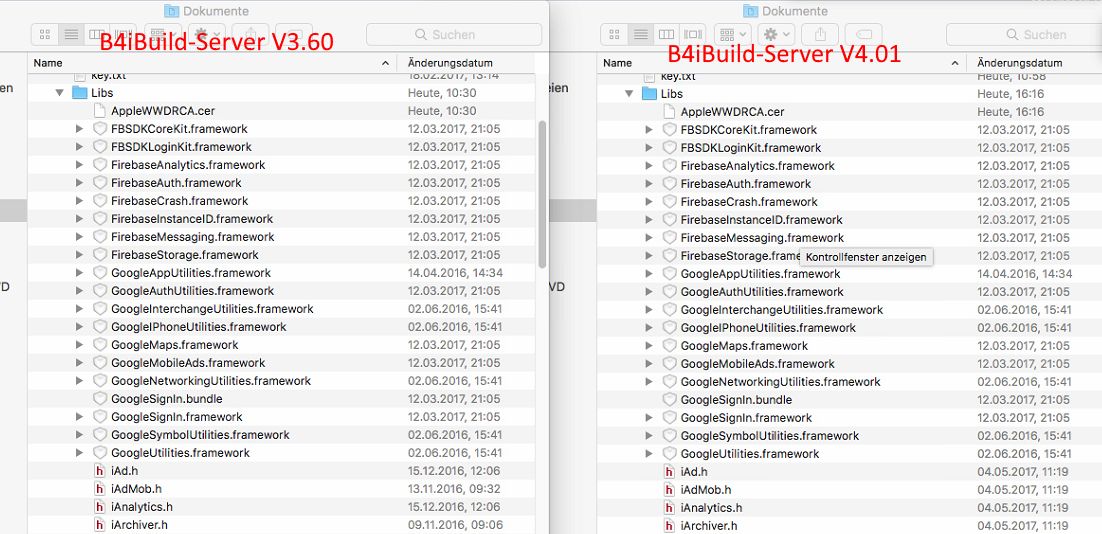The height and width of the screenshot is (534, 1102).
Task: Click FirebaseCrash.framework icon in left window
Action: click(99, 200)
